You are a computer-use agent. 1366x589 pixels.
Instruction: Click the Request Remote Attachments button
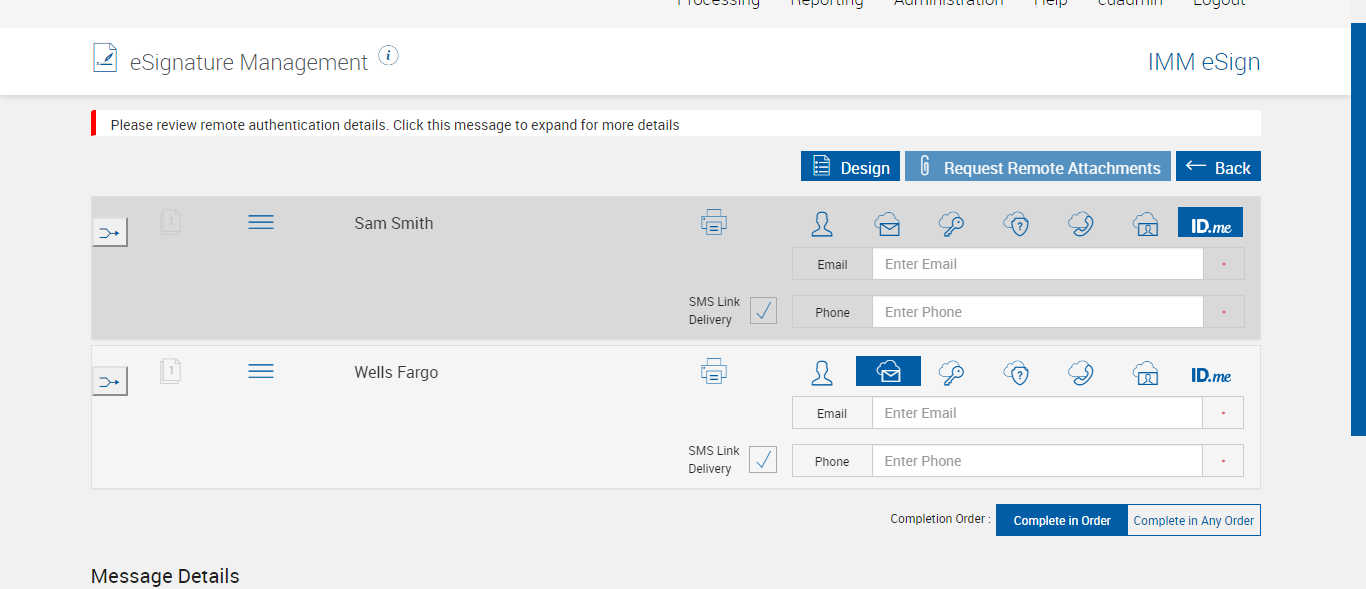(x=1038, y=167)
